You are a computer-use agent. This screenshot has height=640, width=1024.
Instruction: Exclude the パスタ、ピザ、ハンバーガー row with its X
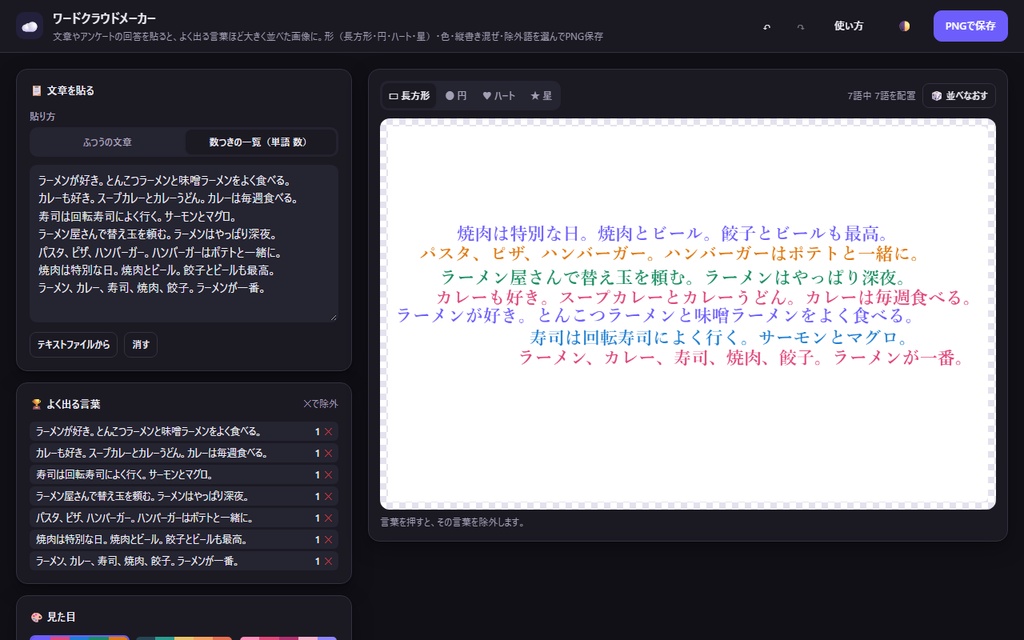[x=328, y=518]
